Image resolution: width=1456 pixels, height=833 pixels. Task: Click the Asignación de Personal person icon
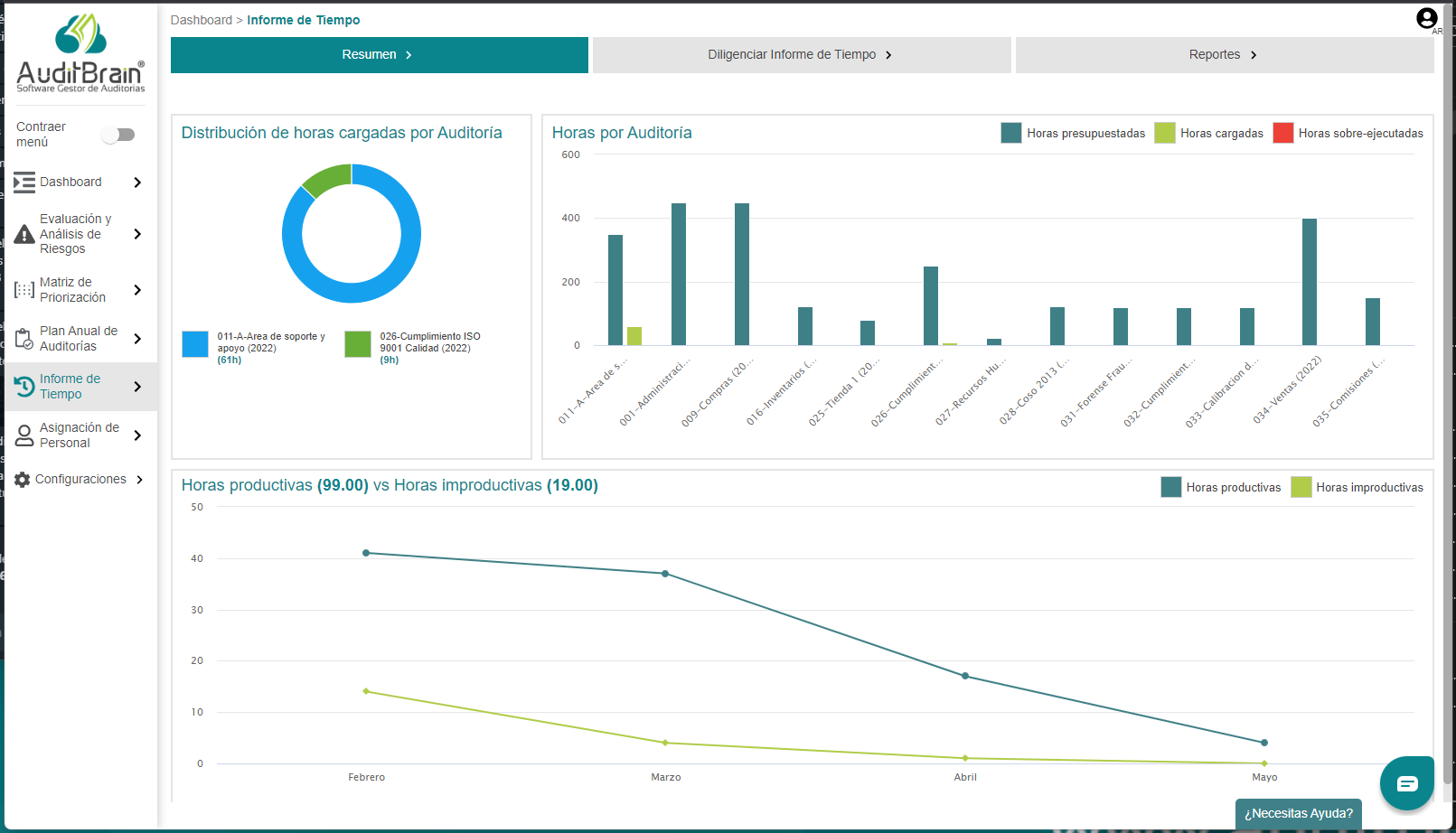click(23, 435)
